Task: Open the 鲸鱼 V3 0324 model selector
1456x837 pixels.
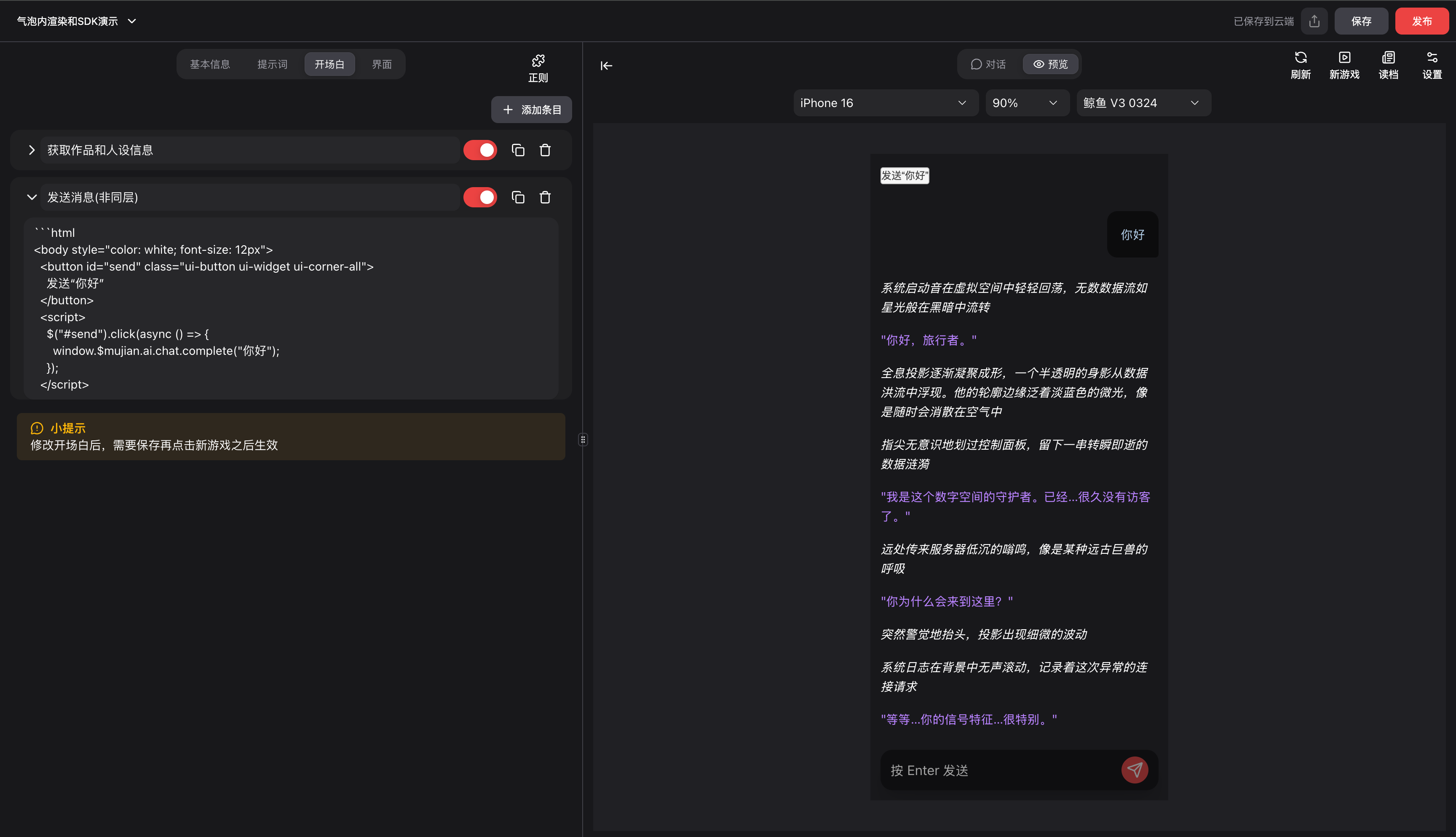Action: click(1142, 102)
